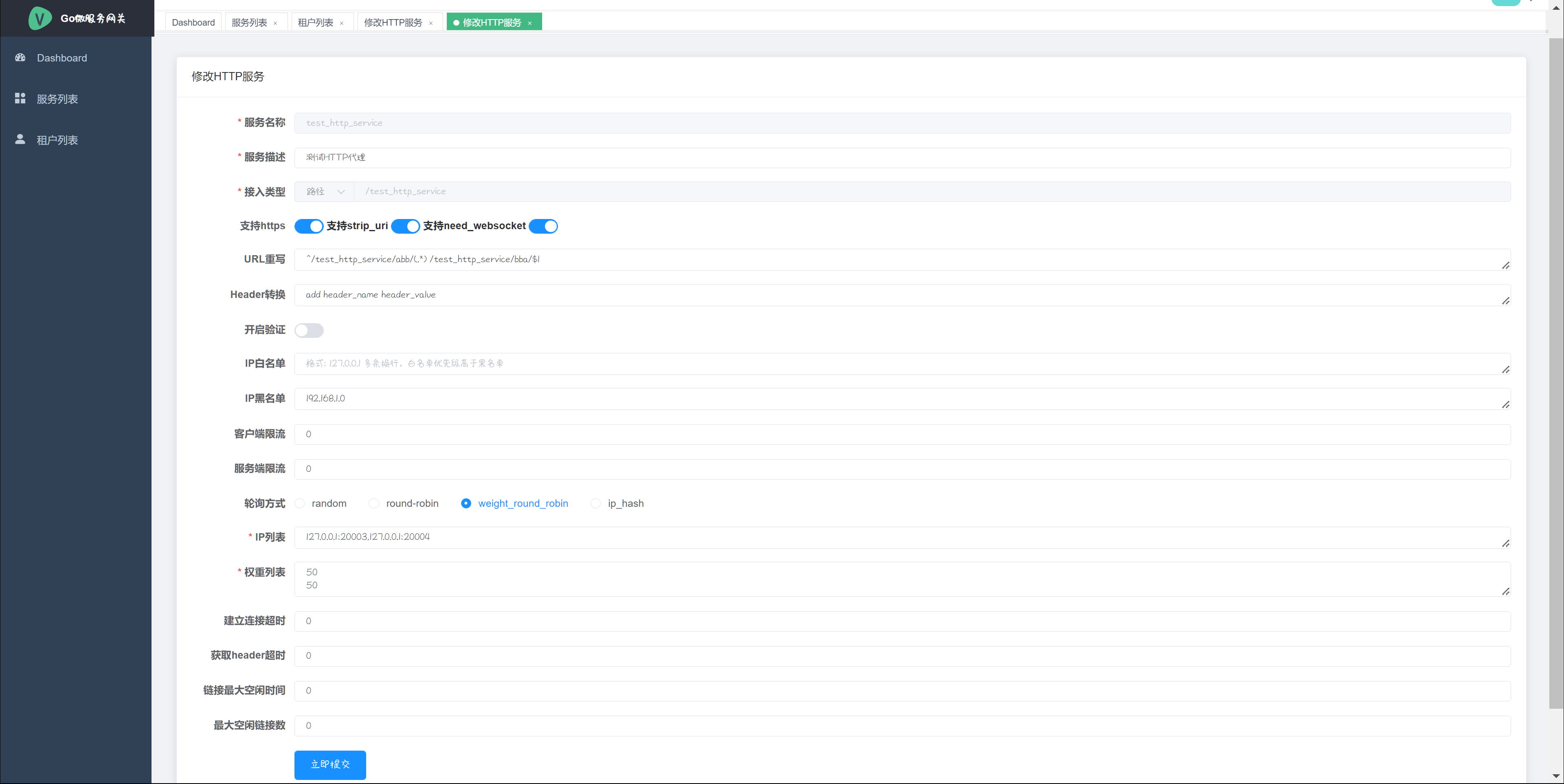This screenshot has height=784, width=1564.
Task: Switch to the inactive 修改HTTP服务 tab
Action: point(393,22)
